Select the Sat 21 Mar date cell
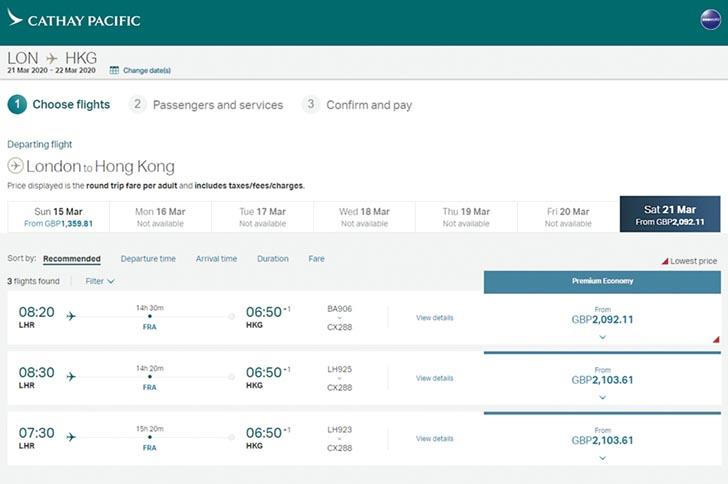This screenshot has height=484, width=728. tap(669, 215)
